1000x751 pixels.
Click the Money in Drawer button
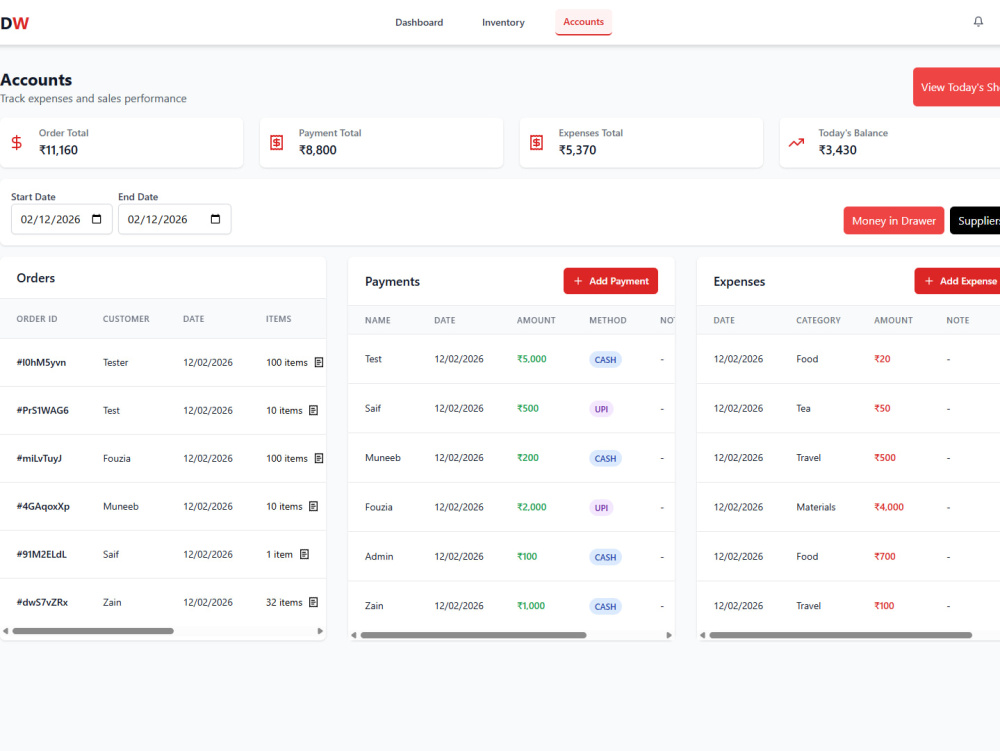(893, 221)
